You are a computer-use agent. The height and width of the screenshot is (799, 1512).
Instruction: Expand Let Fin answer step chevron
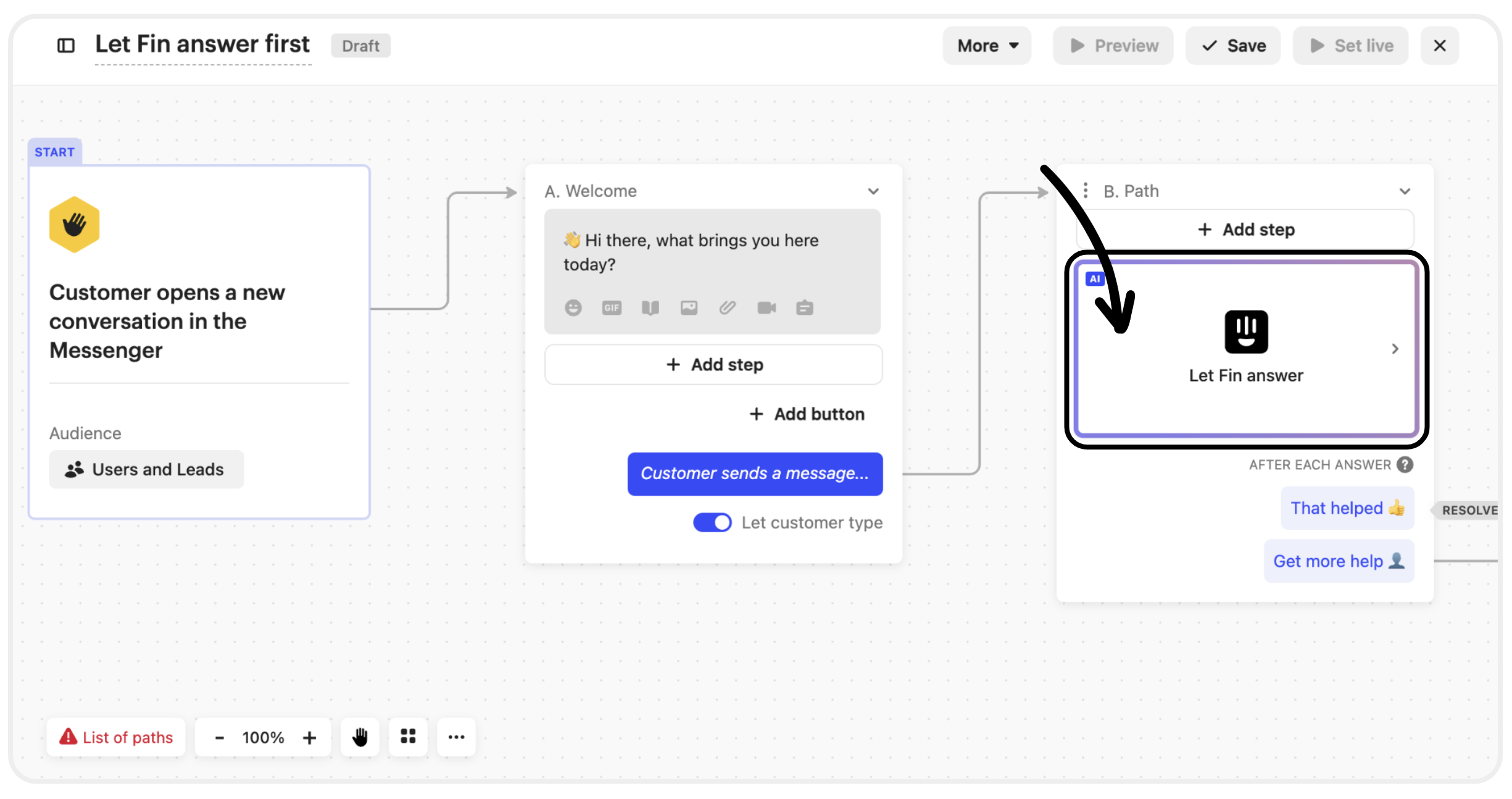coord(1395,349)
